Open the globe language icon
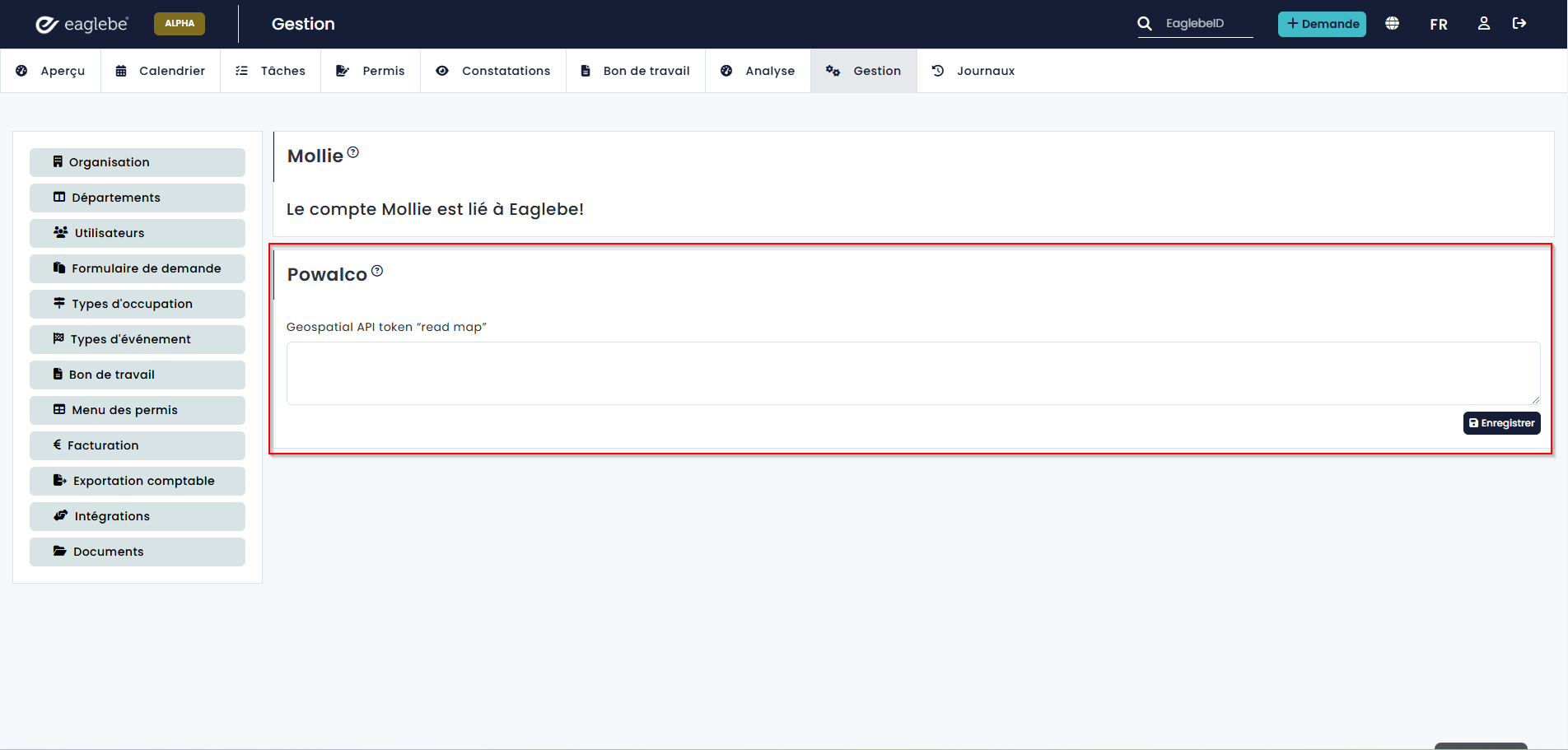Screen dimensions: 1568x750 [1392, 24]
